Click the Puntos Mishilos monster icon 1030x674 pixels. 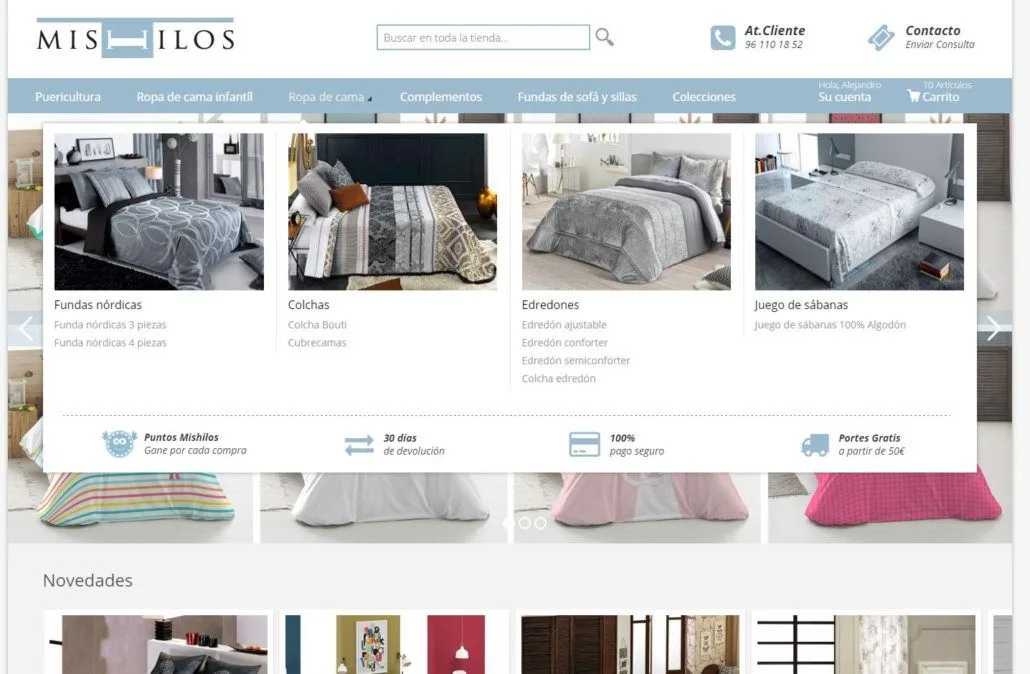[120, 443]
